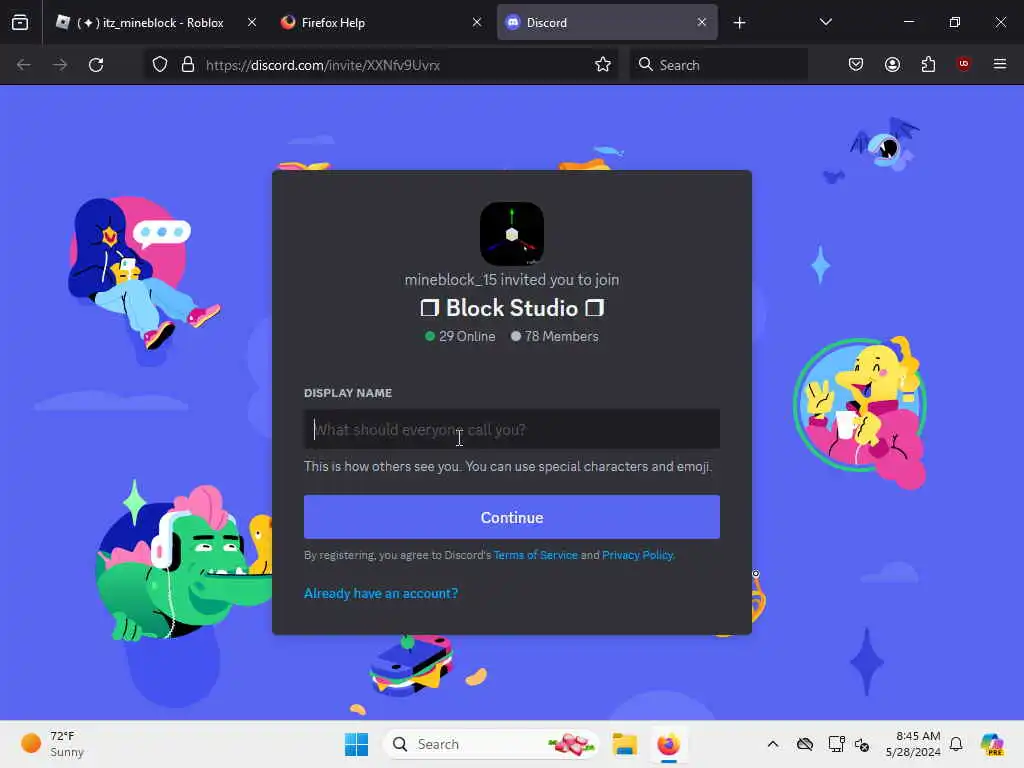1024x768 pixels.
Task: Restore down the Firefox window
Action: pos(955,22)
